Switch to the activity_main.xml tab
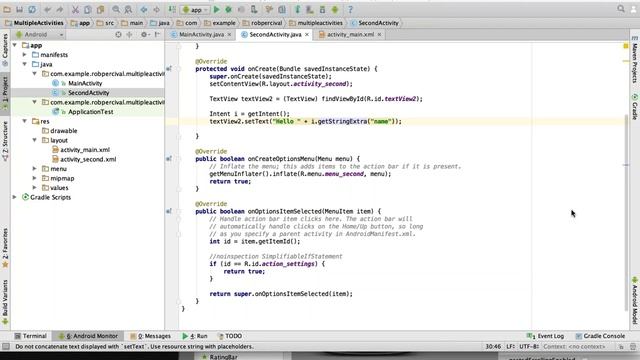The image size is (640, 360). (350, 35)
